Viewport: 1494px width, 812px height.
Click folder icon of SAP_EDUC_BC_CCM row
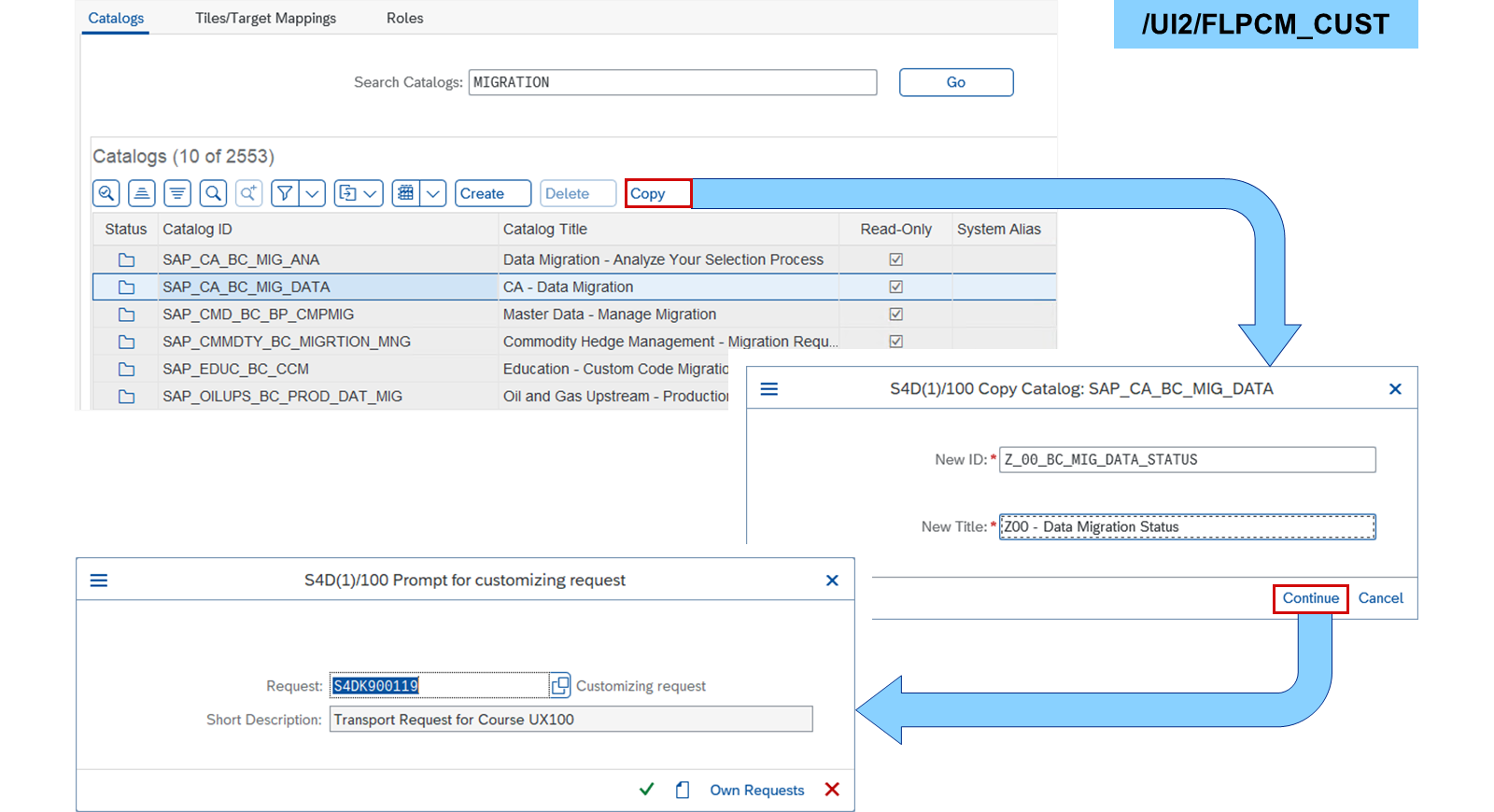click(126, 369)
